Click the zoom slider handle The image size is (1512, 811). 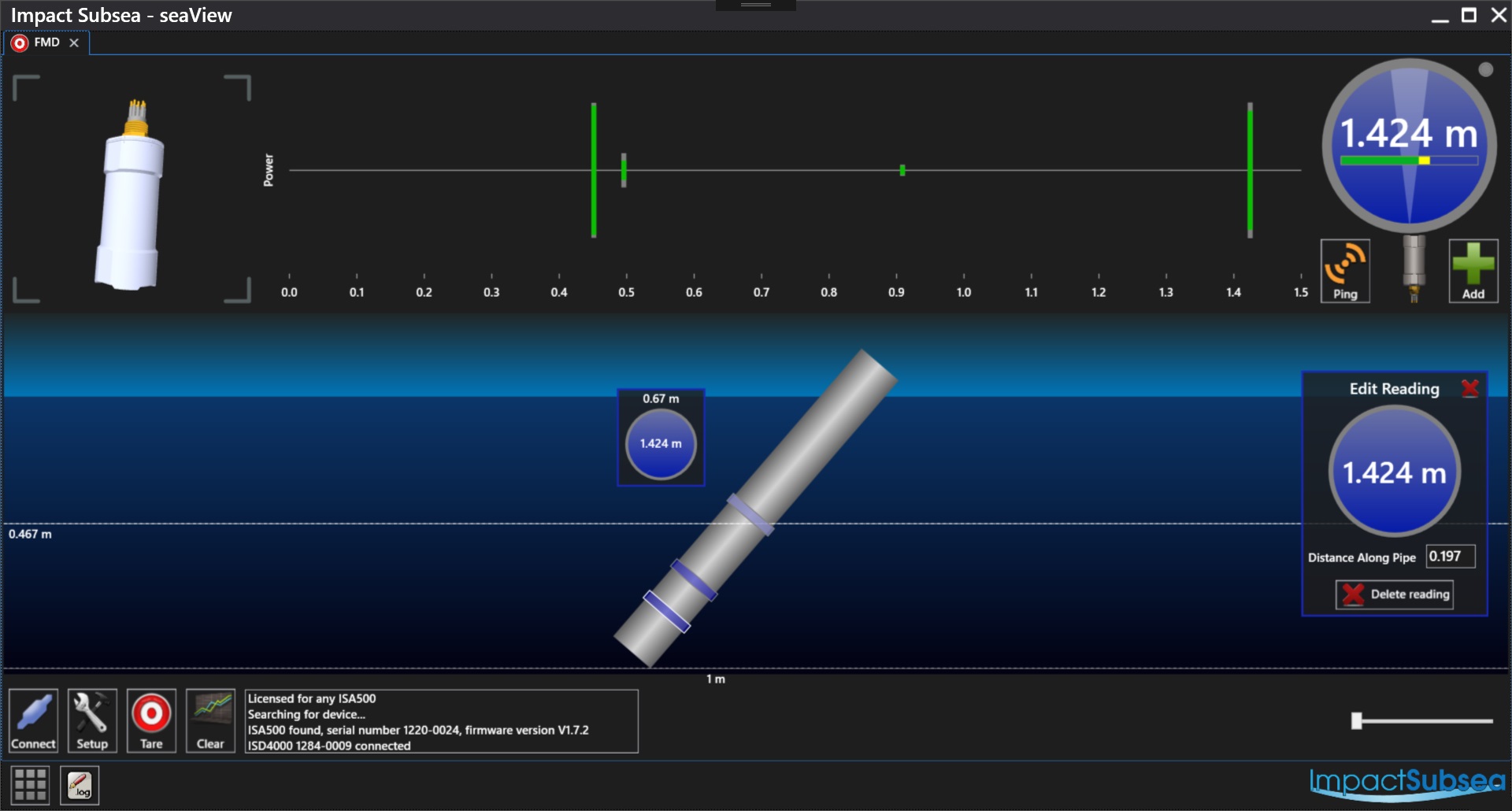pyautogui.click(x=1356, y=720)
